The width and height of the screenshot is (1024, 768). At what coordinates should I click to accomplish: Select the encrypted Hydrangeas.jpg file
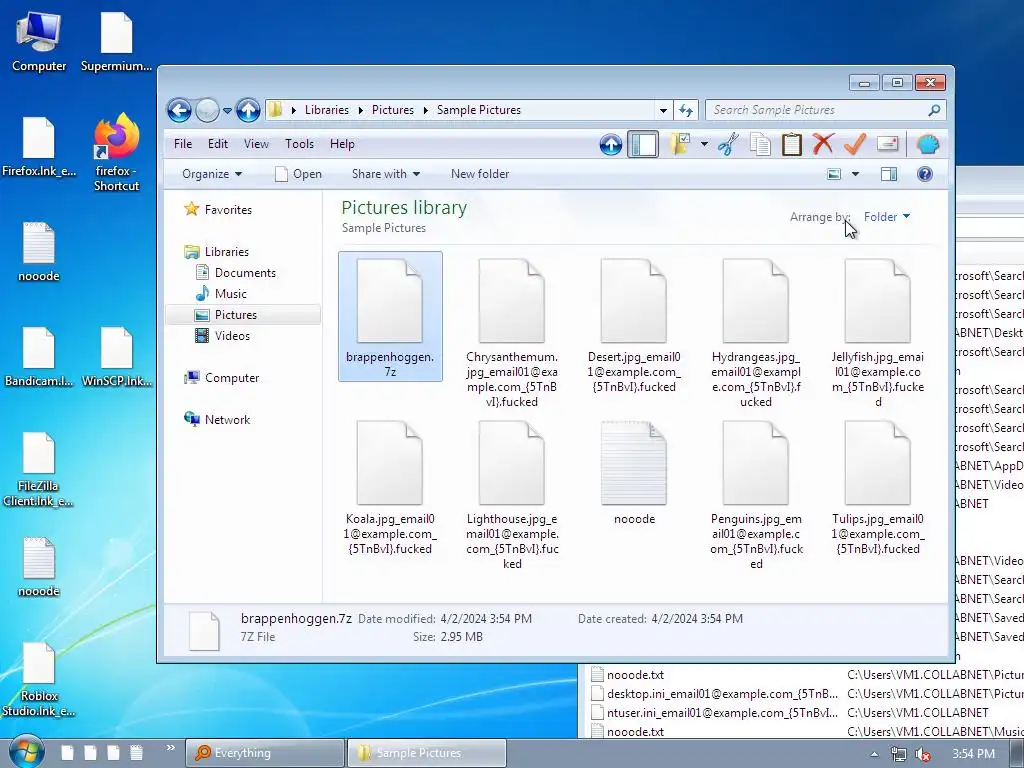[x=756, y=332]
